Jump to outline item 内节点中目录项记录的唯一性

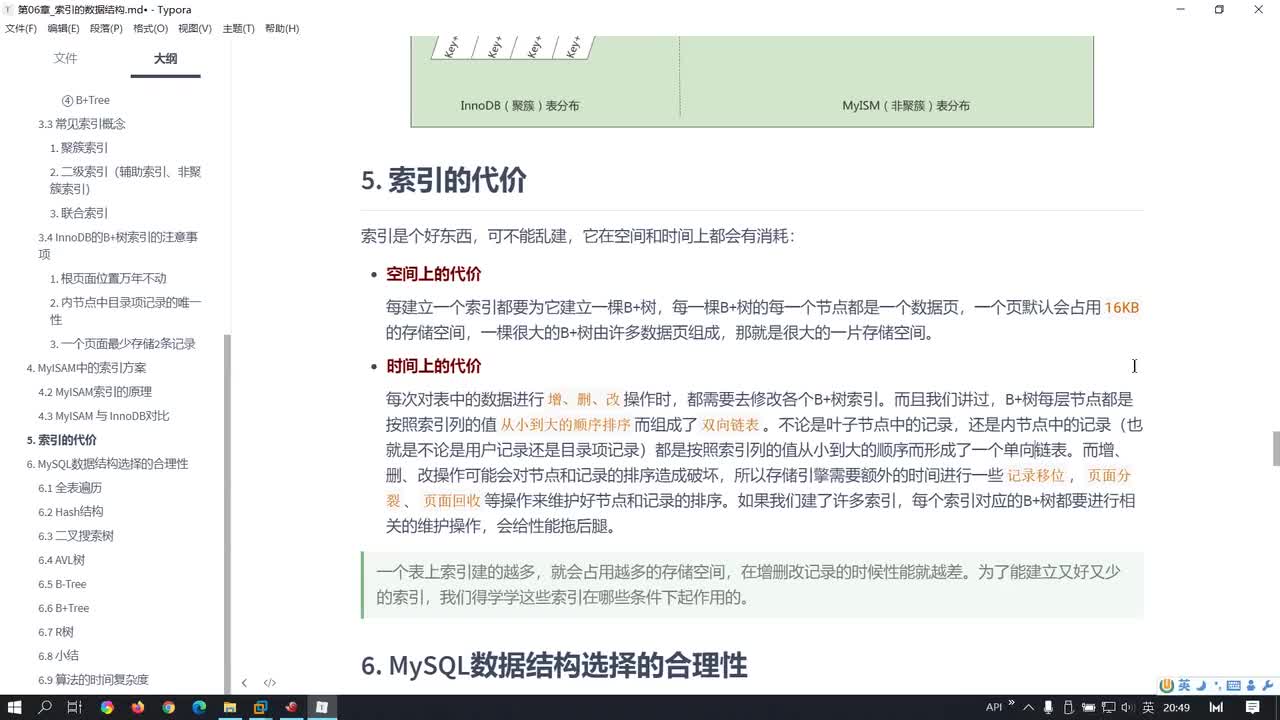[126, 310]
